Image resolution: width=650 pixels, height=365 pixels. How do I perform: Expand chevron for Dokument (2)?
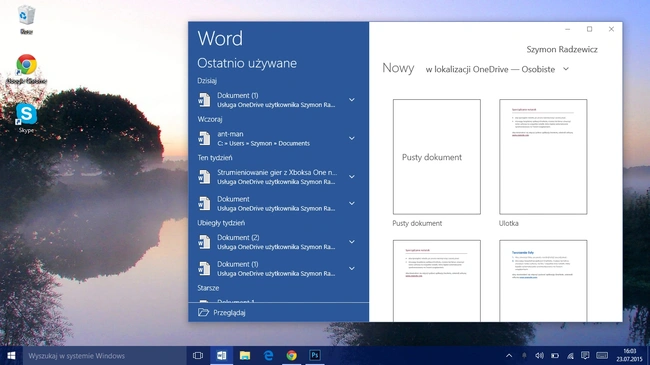[x=352, y=242]
